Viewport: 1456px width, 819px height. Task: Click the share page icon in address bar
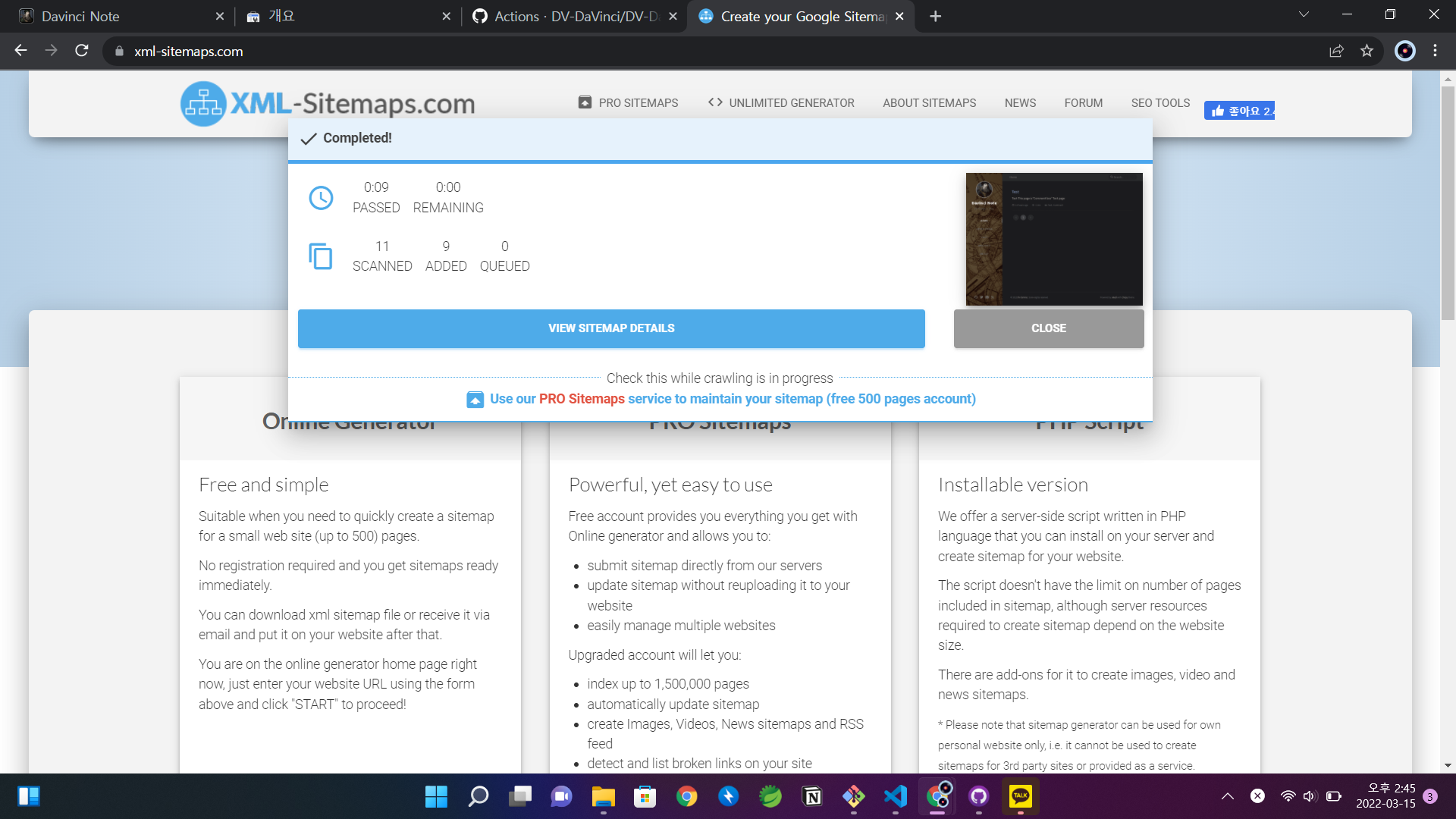[x=1336, y=51]
